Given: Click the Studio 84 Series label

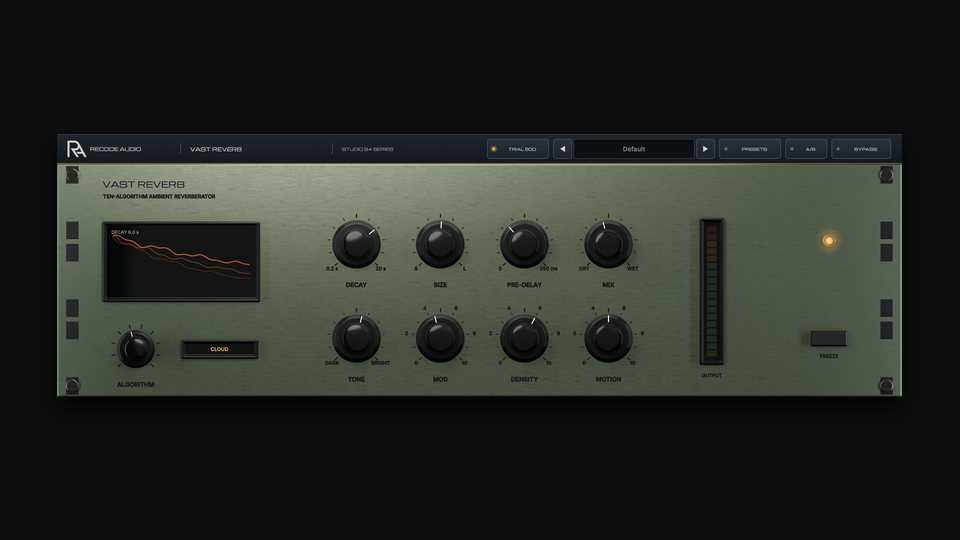Looking at the screenshot, I should click(367, 149).
